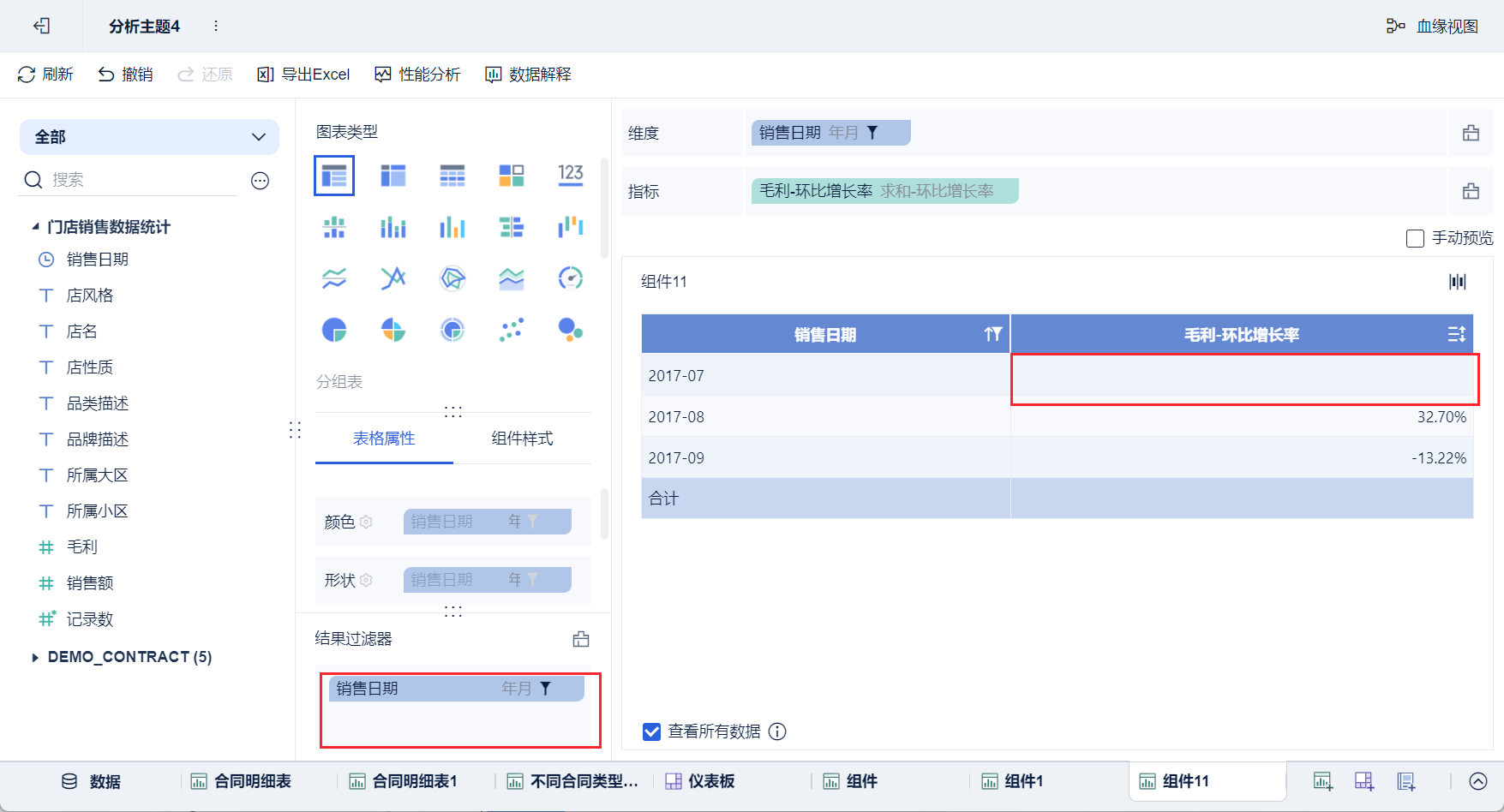
Task: Click the gear icon next to 形状
Action: pos(366,580)
